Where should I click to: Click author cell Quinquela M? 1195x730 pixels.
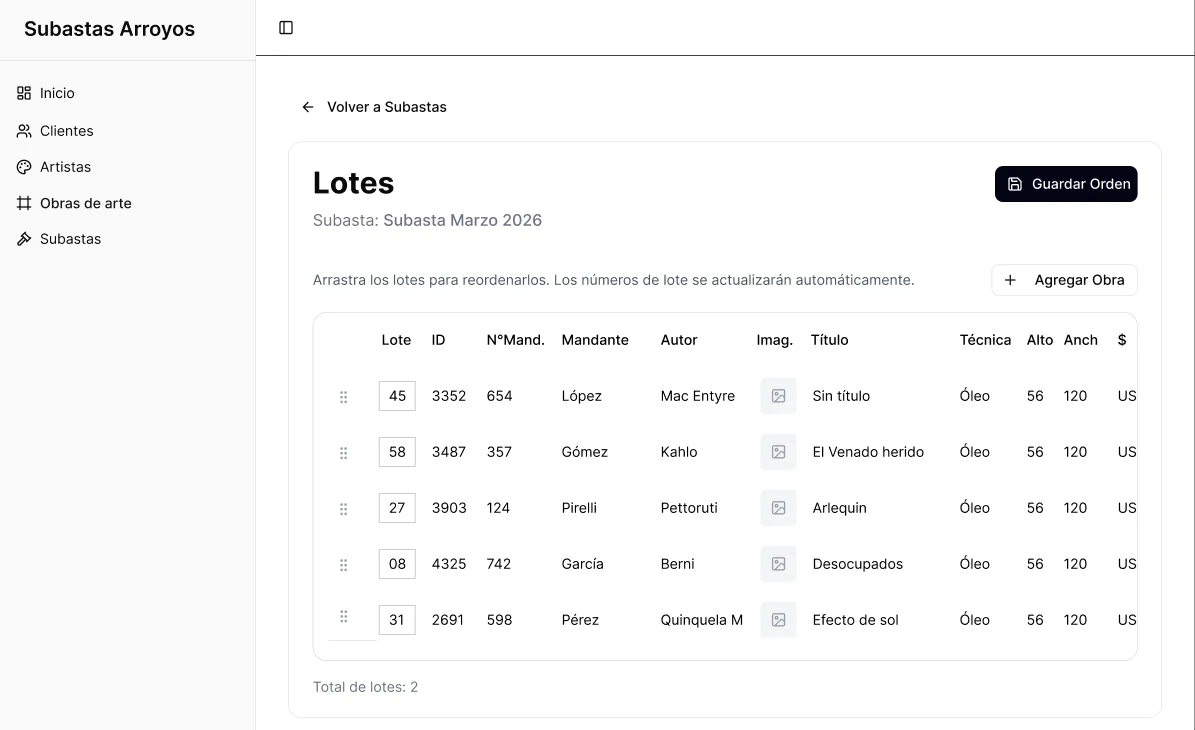[702, 620]
